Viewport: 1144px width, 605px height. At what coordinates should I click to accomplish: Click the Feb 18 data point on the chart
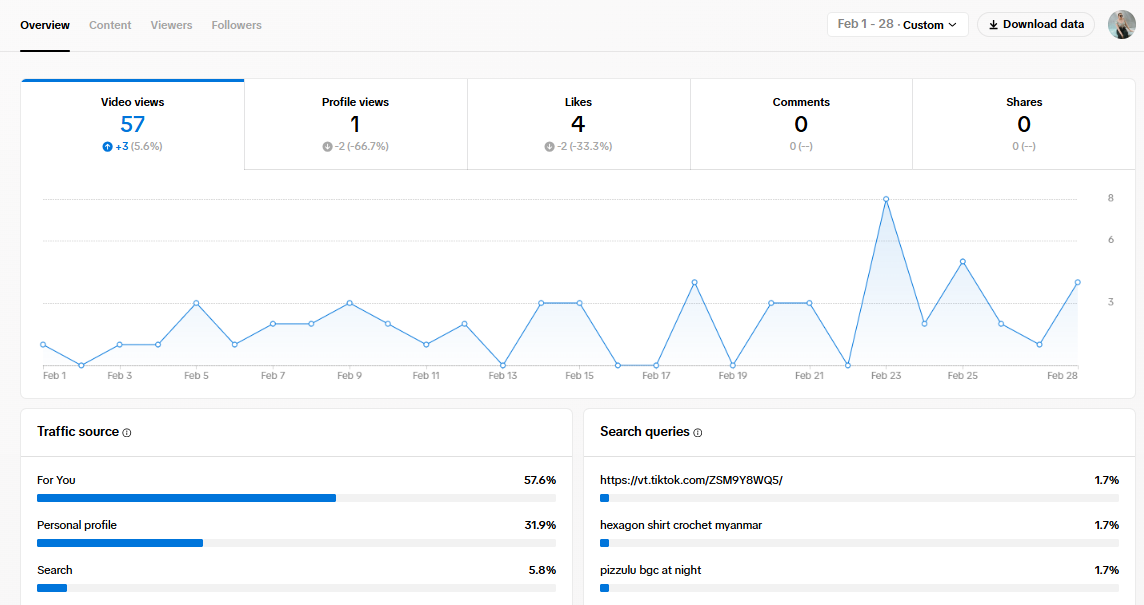click(x=695, y=282)
